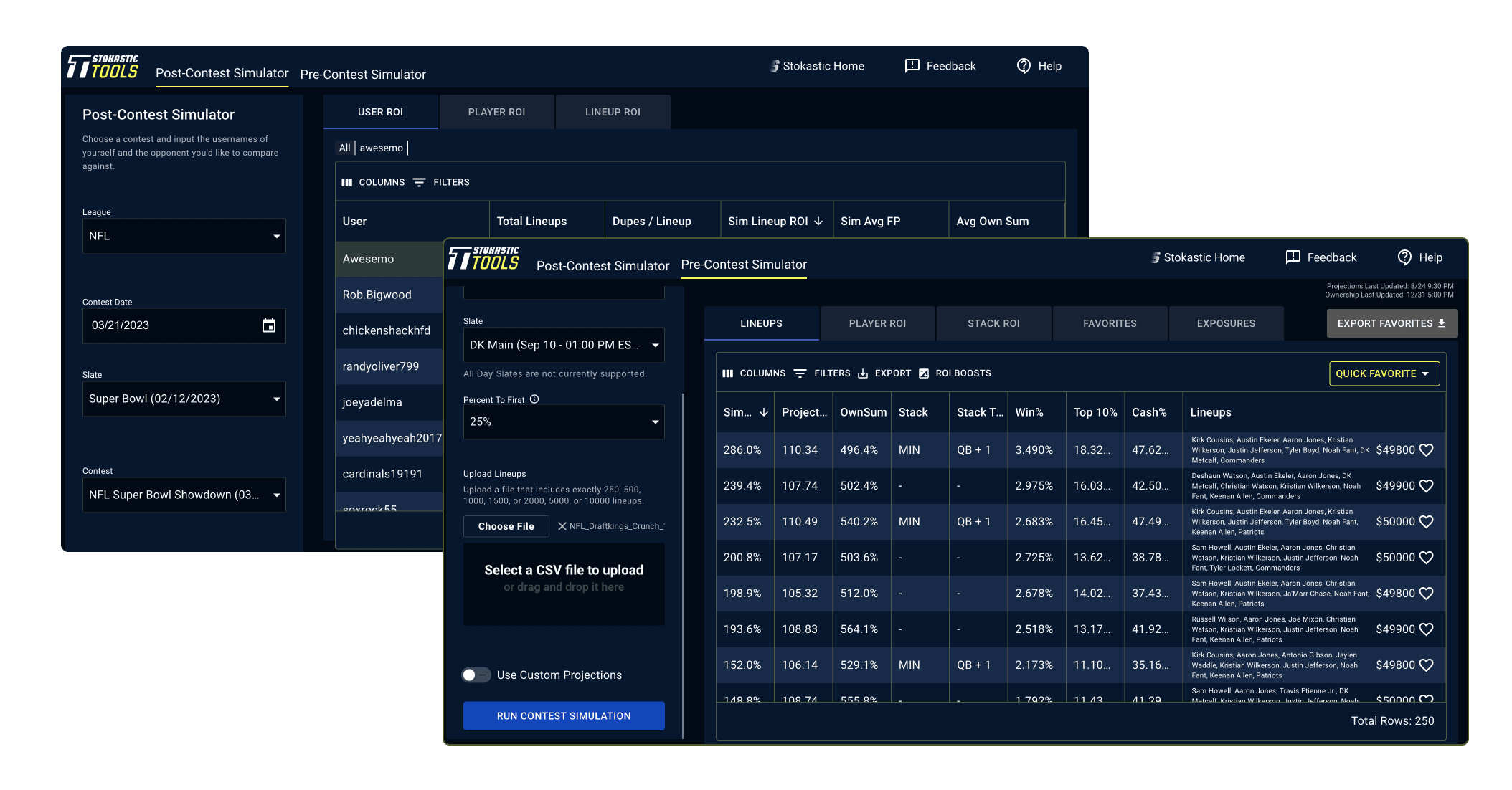
Task: Favorite the 198.9% lineup heart icon
Action: tap(1427, 594)
